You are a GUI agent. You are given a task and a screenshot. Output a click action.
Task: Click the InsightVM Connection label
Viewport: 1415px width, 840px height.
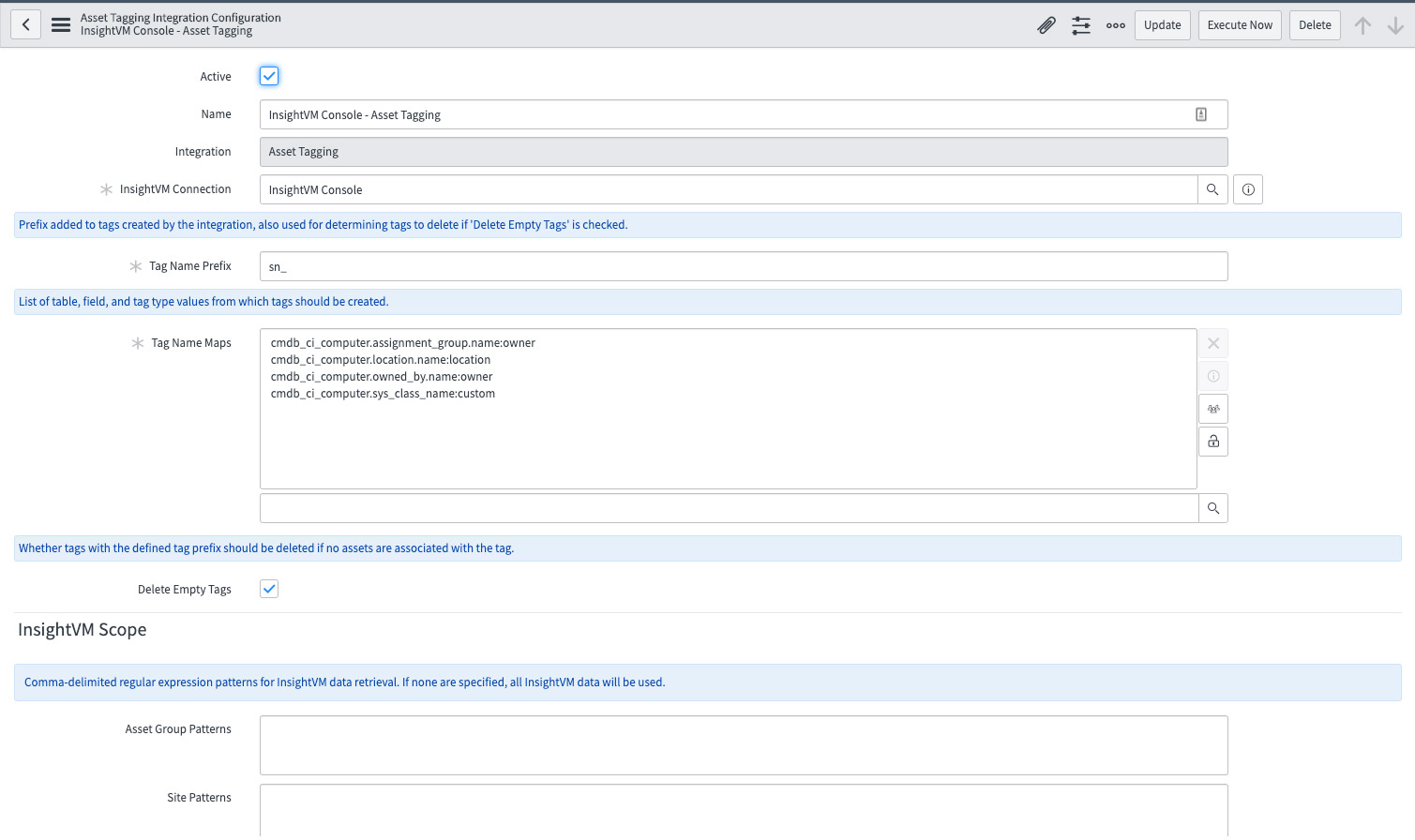click(175, 189)
